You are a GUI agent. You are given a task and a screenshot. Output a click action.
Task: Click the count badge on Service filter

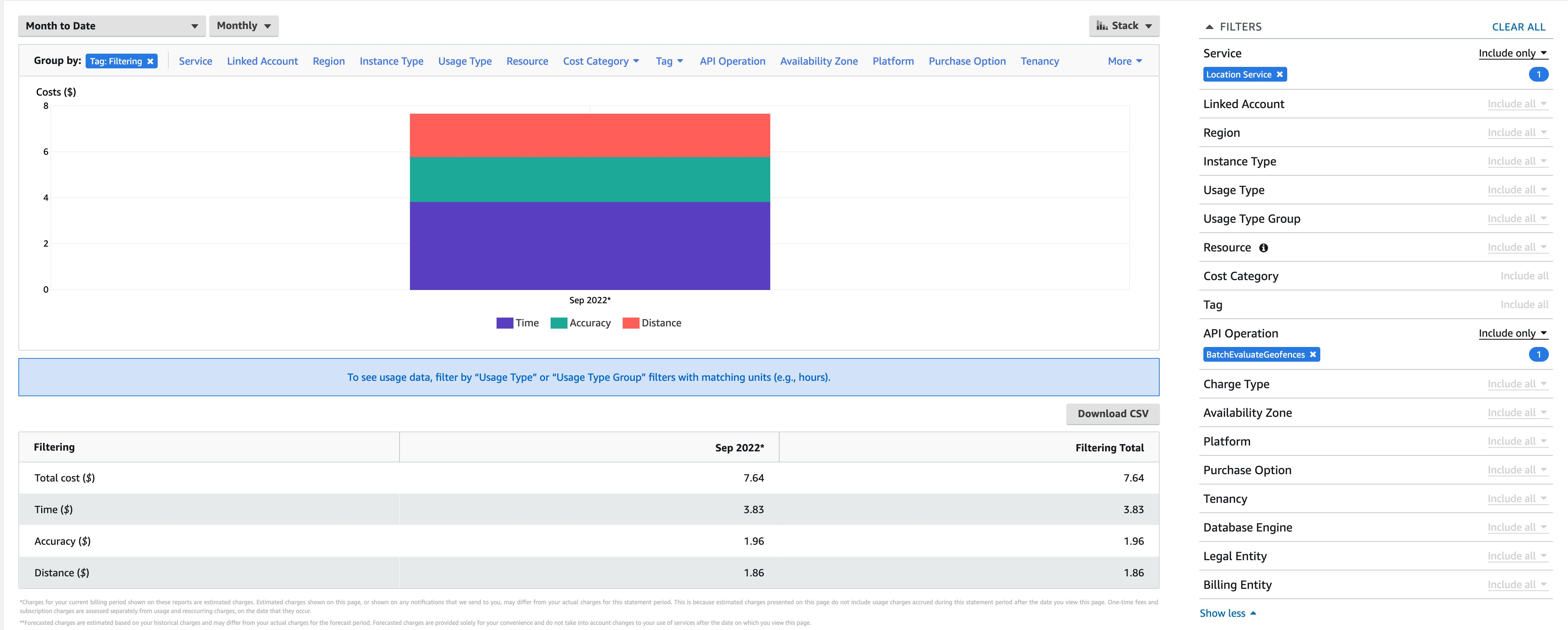pyautogui.click(x=1539, y=74)
